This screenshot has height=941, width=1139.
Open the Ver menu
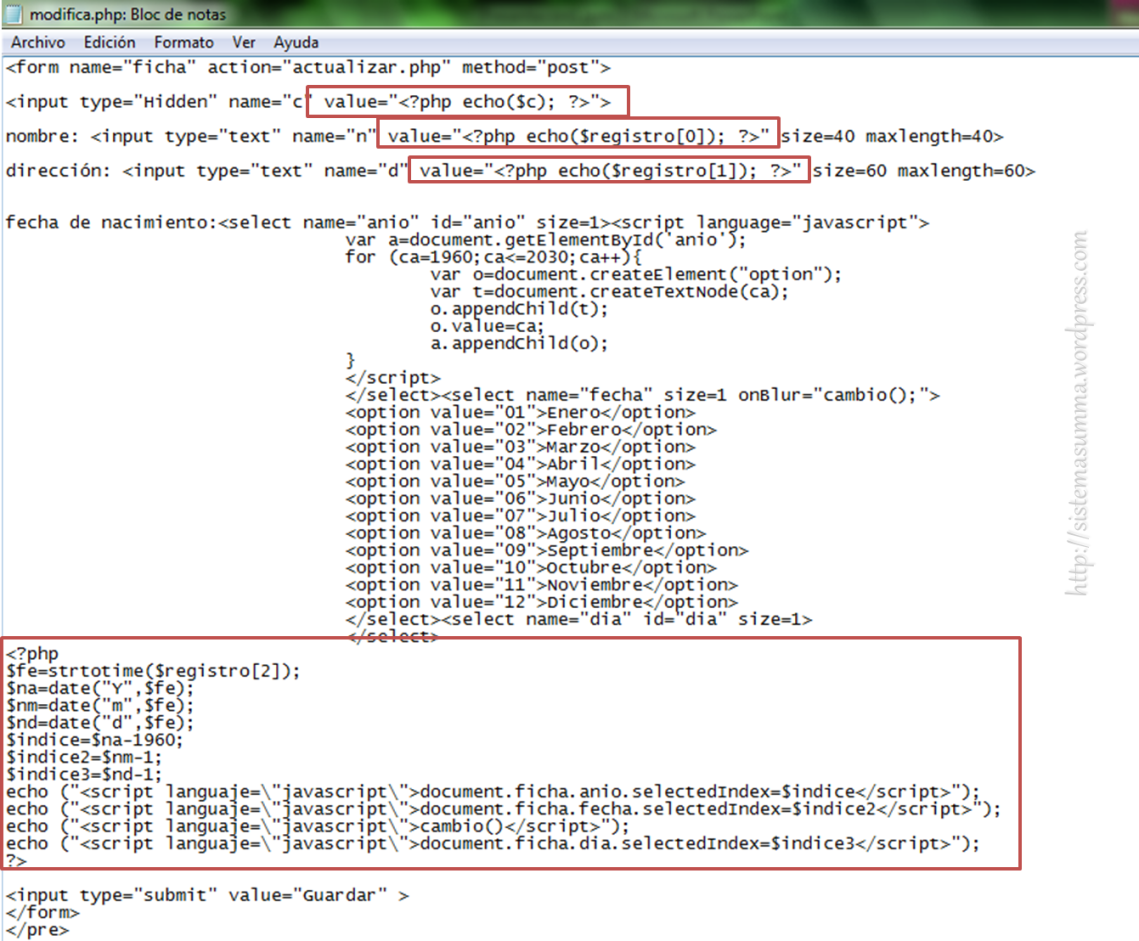point(244,43)
